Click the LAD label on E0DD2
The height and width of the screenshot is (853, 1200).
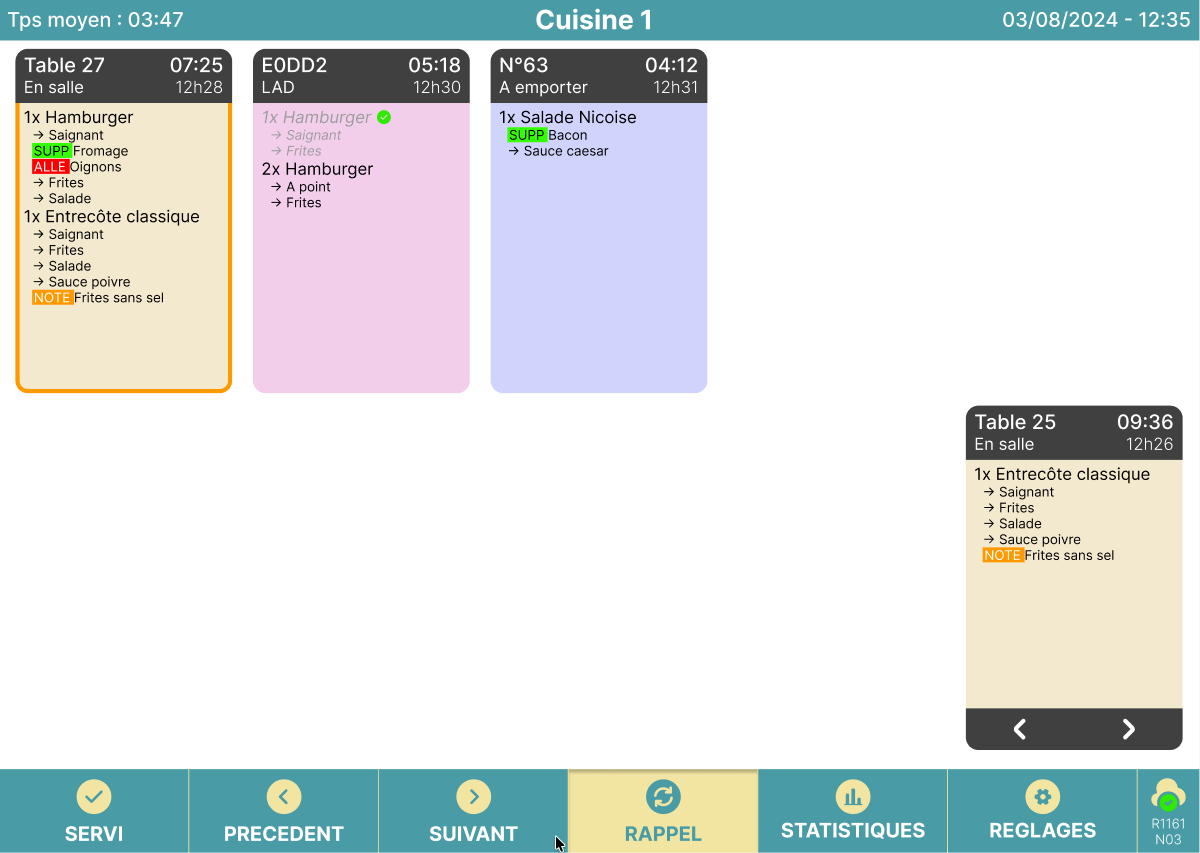(x=278, y=88)
